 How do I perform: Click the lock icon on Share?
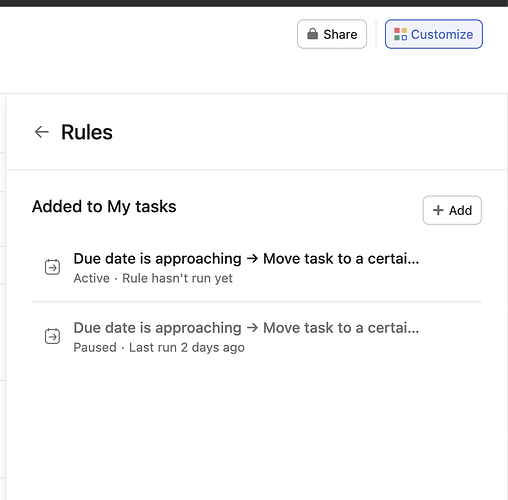pos(312,34)
